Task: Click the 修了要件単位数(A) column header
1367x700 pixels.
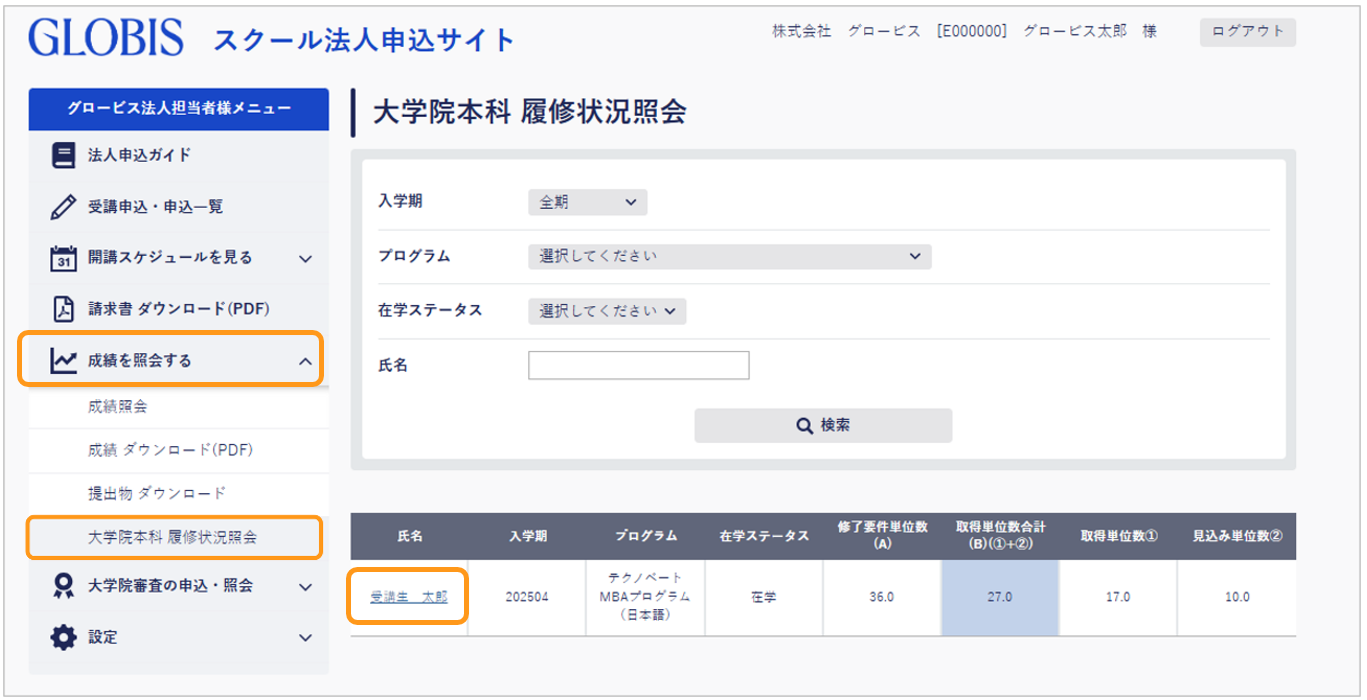Action: [882, 536]
